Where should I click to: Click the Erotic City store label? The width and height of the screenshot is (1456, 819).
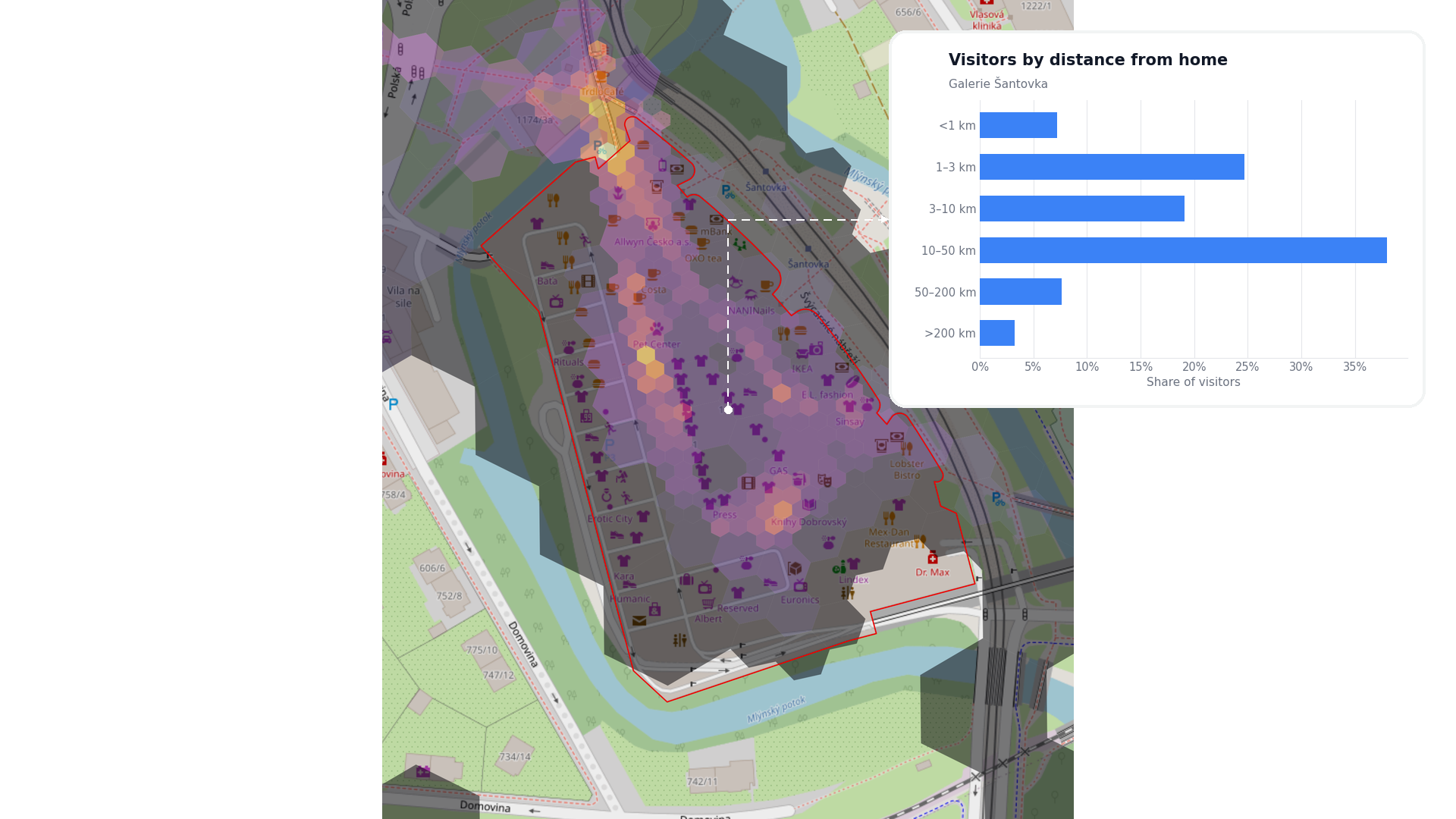[x=610, y=519]
